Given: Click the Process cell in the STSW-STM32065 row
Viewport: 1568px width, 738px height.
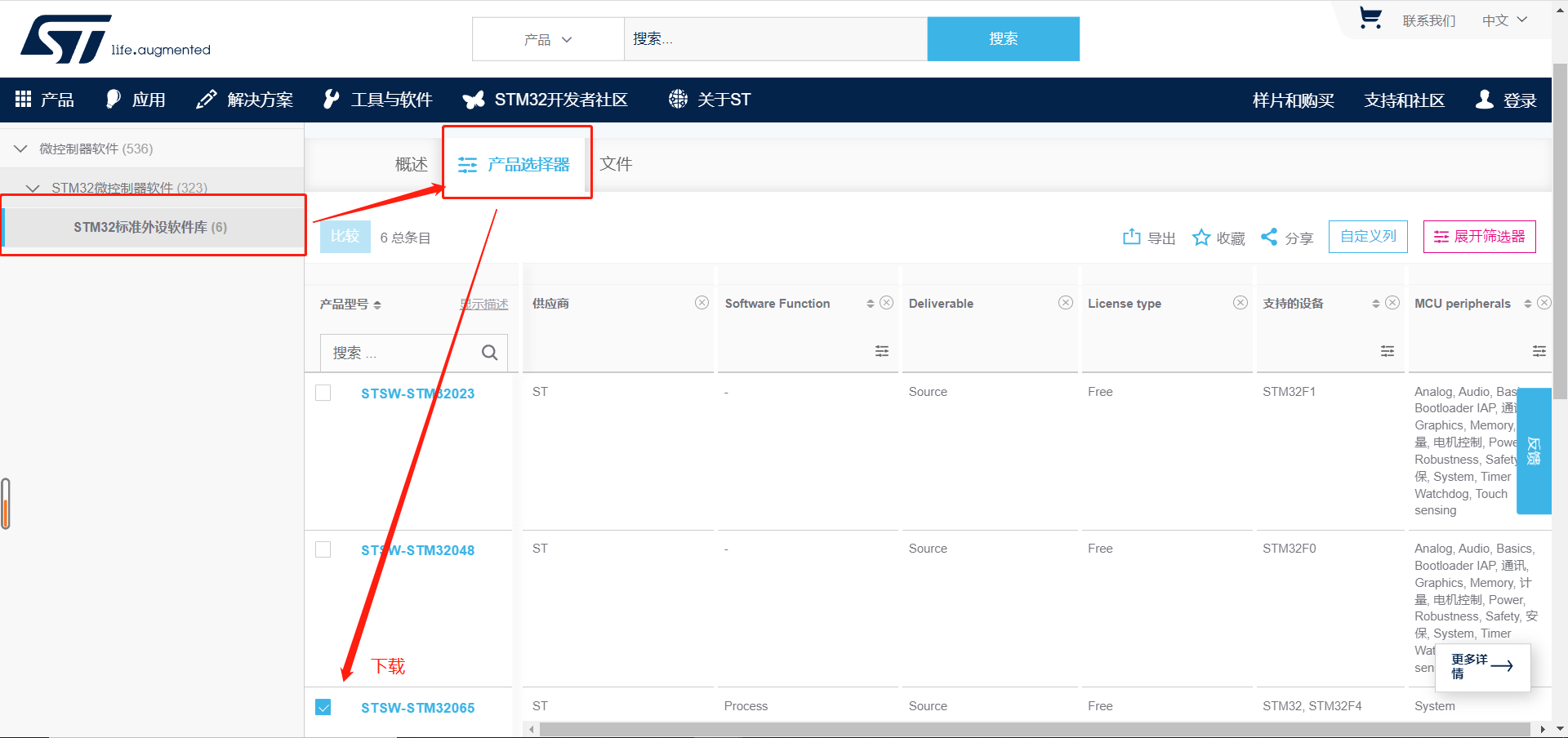Looking at the screenshot, I should tap(746, 706).
